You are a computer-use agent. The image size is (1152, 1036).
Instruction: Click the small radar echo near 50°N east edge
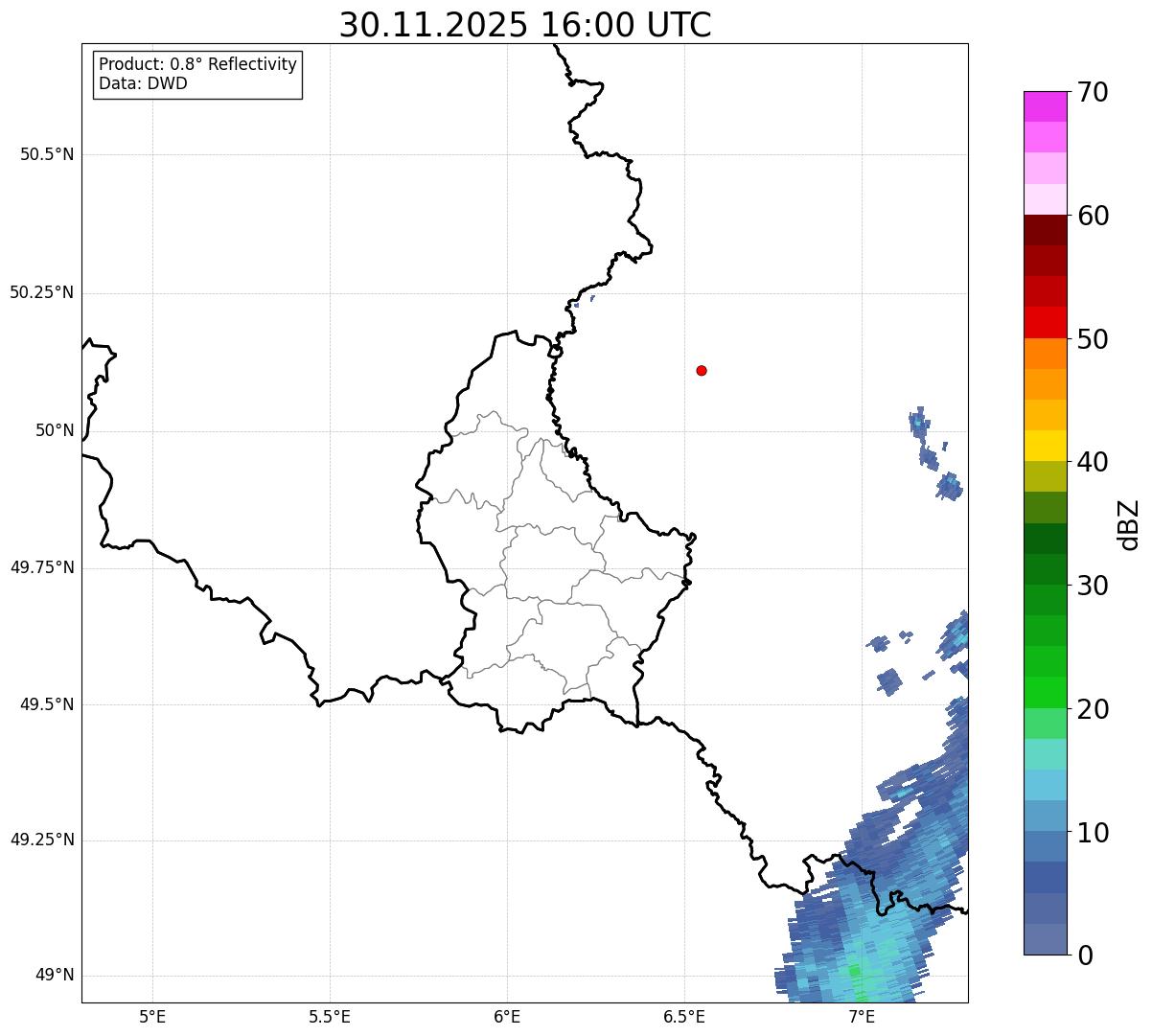tap(918, 423)
